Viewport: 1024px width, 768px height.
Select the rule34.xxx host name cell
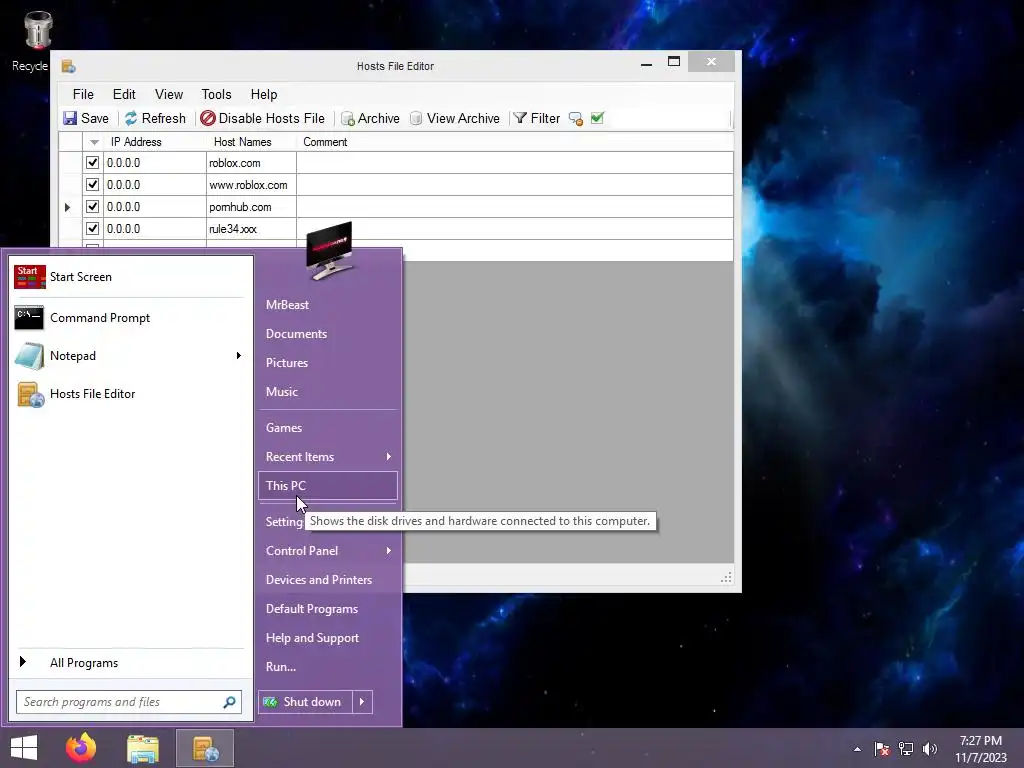pos(251,229)
